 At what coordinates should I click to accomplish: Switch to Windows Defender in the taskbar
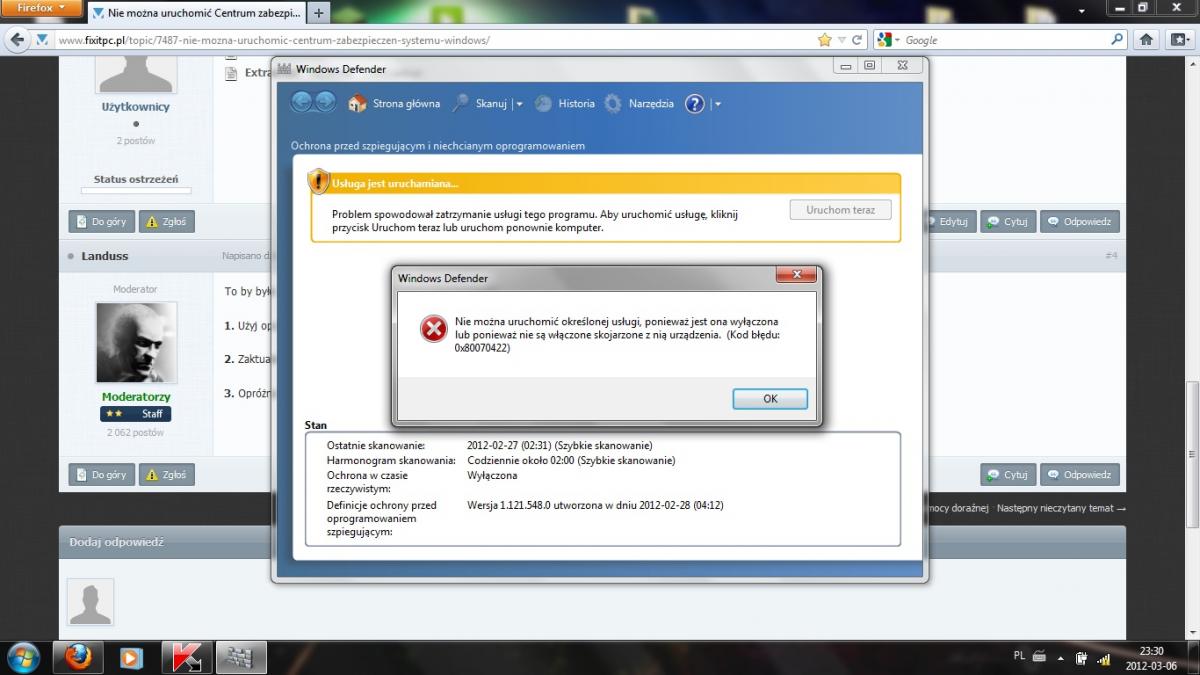coord(240,657)
